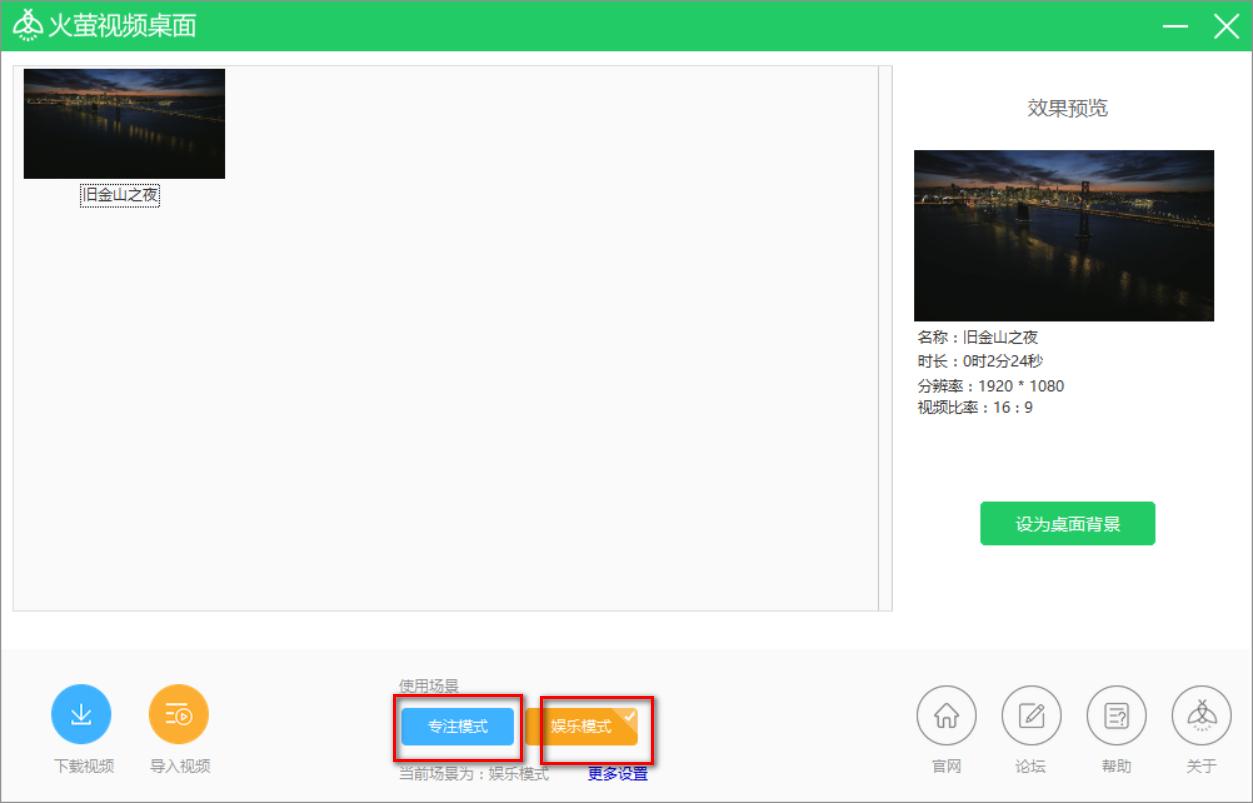Open the 官网 official website icon
1253x803 pixels.
945,714
